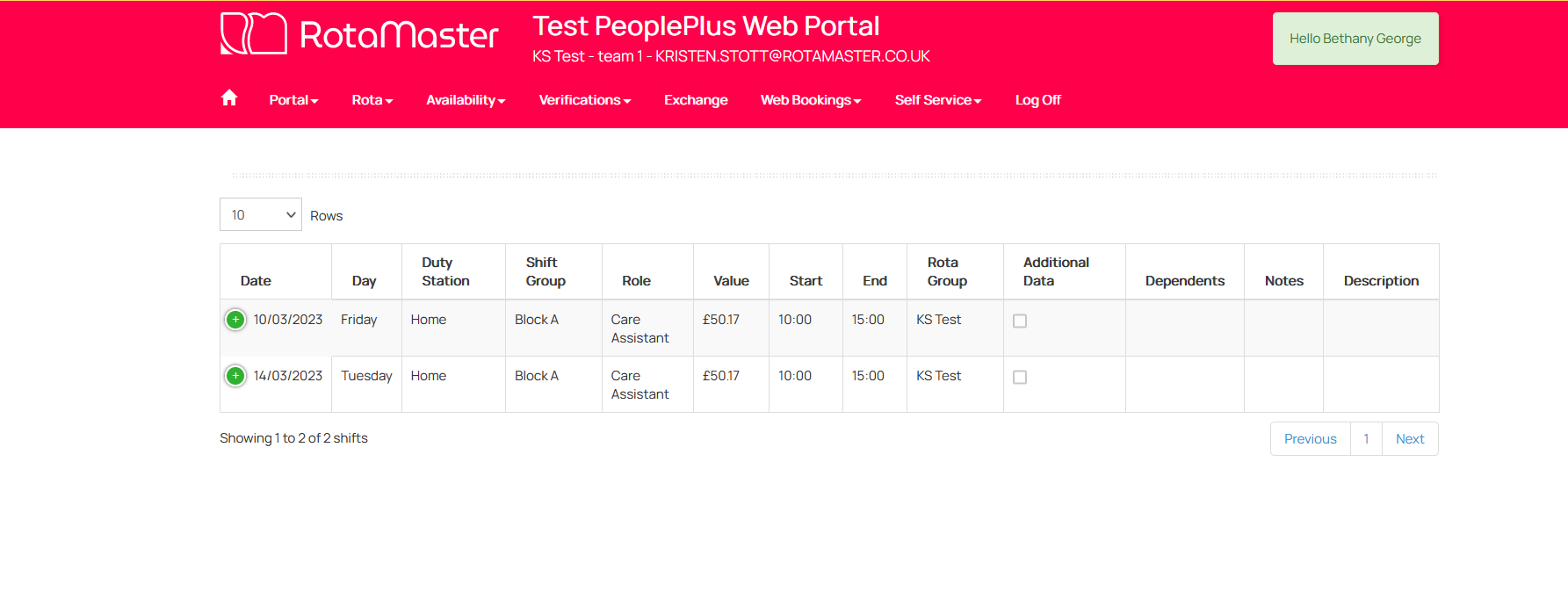This screenshot has height=606, width=1568.
Task: Expand the Availability menu
Action: (466, 100)
